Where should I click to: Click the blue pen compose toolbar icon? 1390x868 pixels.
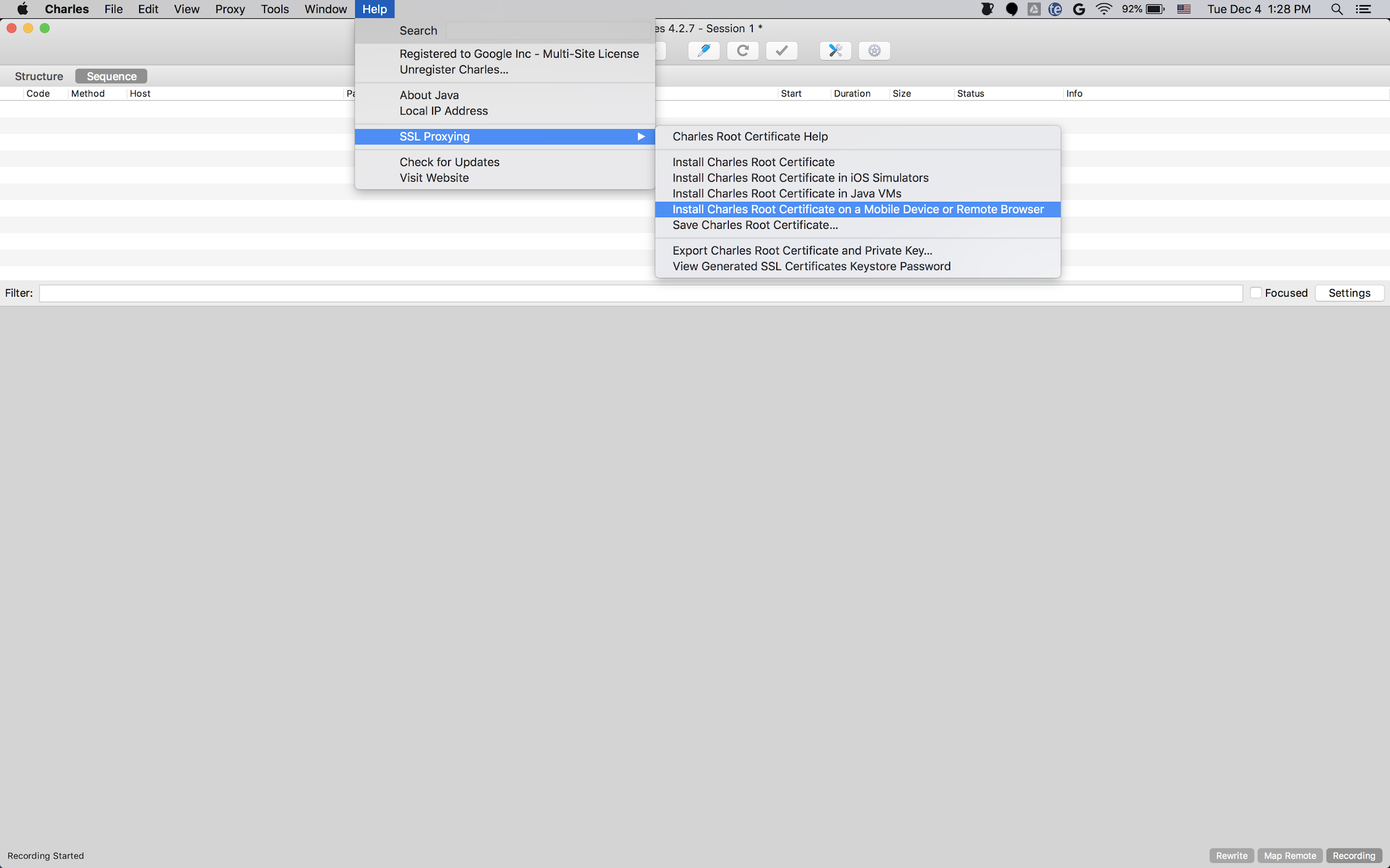click(703, 51)
